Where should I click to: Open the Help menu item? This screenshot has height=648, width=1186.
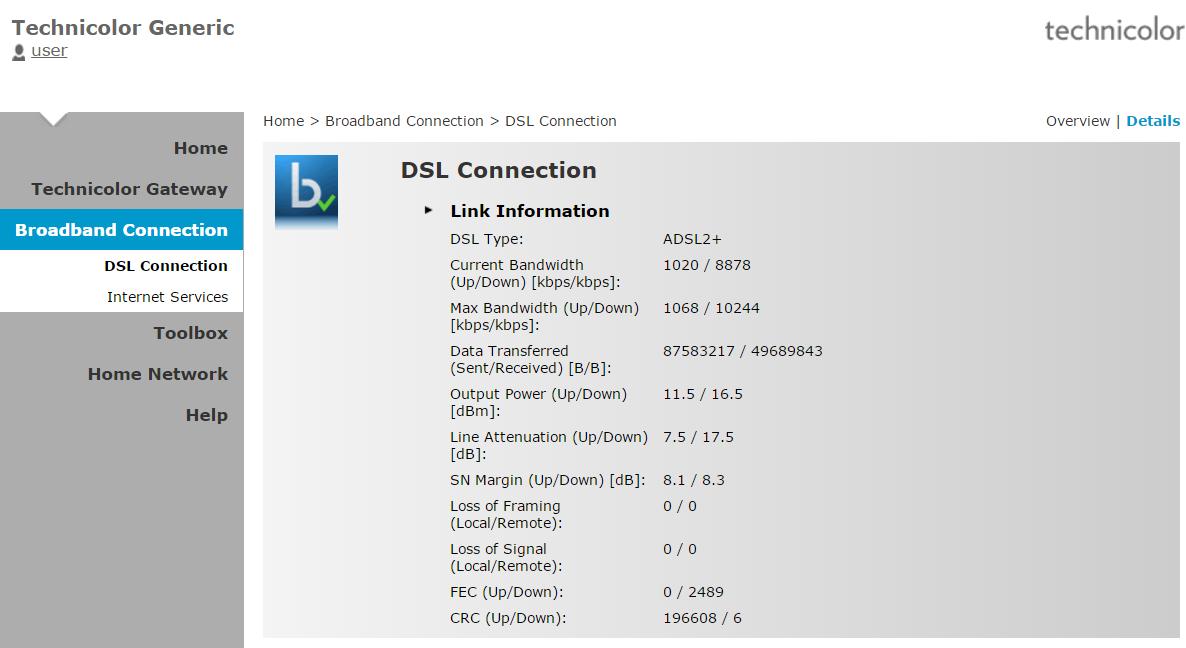[206, 415]
